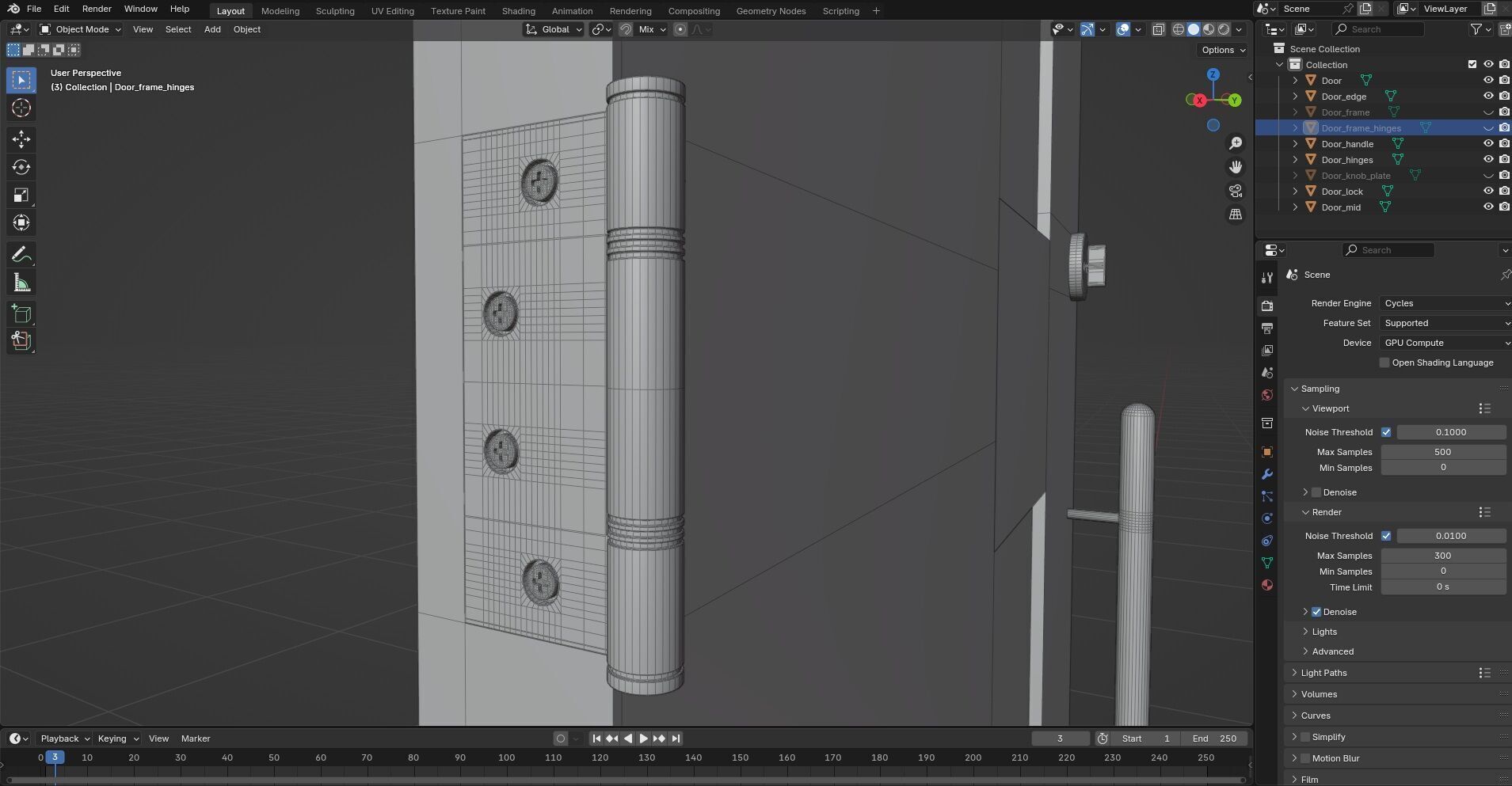Open the Feature Set dropdown
Screen dimensions: 1512x786
[x=1445, y=323]
